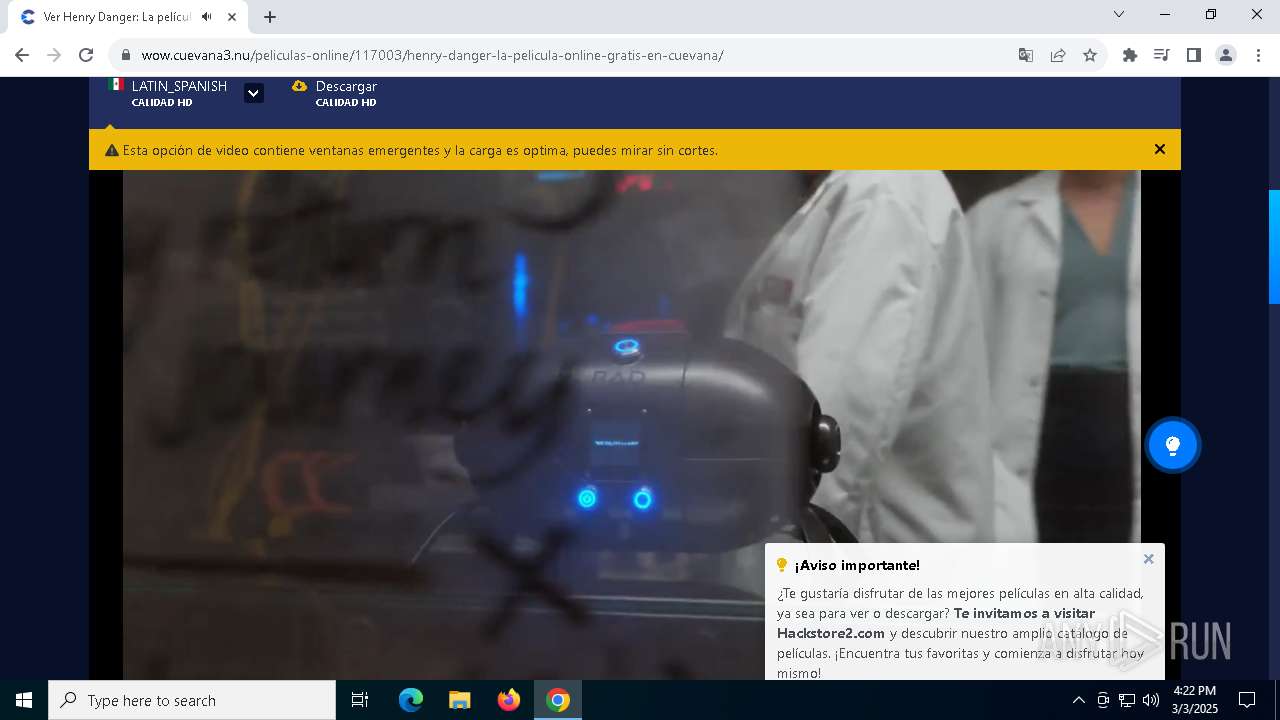Open File Explorer from taskbar
This screenshot has height=720, width=1280.
click(x=460, y=700)
